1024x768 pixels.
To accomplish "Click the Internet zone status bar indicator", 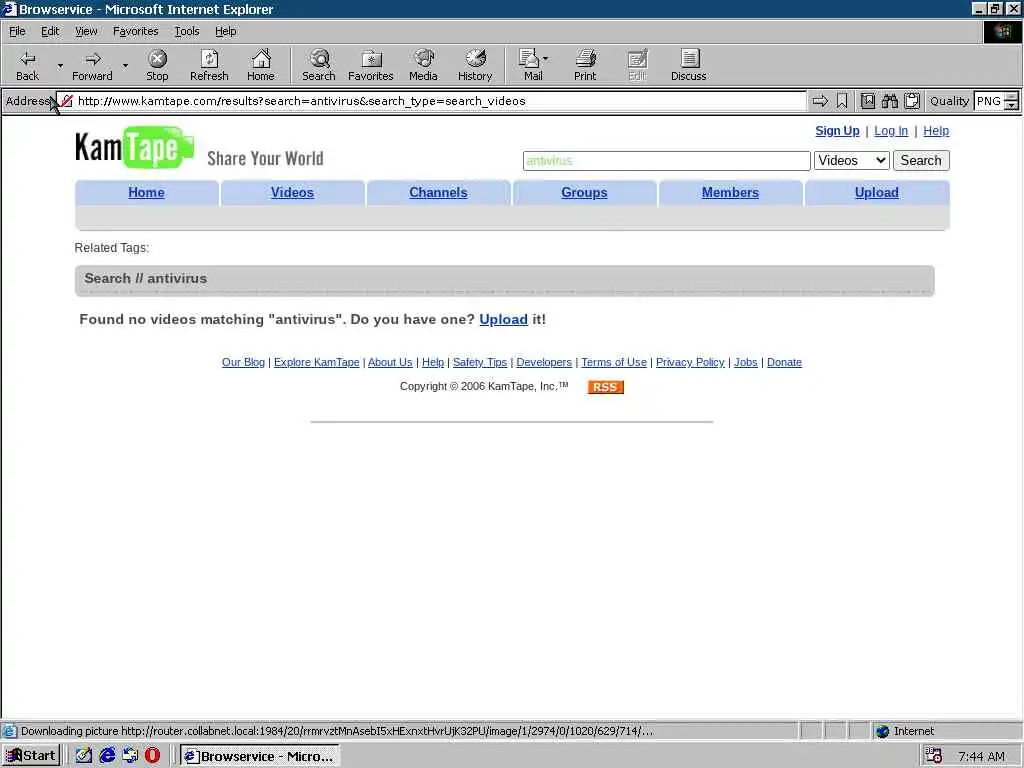I will point(905,731).
